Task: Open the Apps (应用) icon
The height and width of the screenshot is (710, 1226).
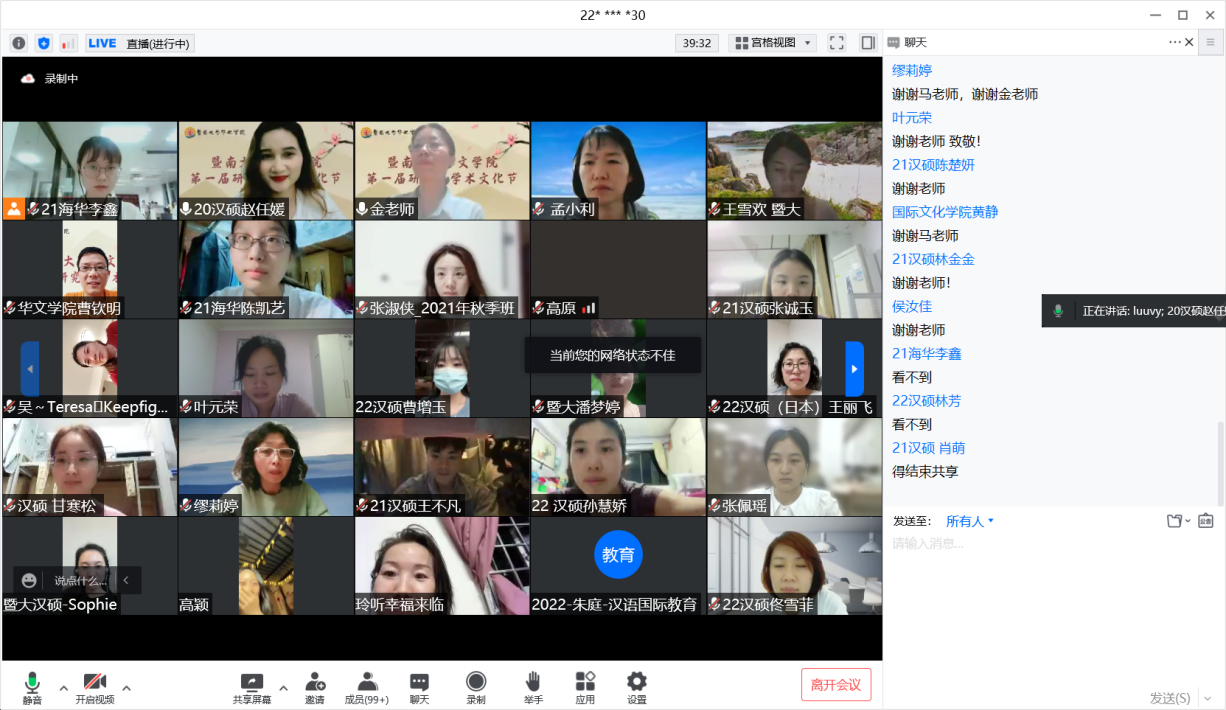Action: click(585, 688)
